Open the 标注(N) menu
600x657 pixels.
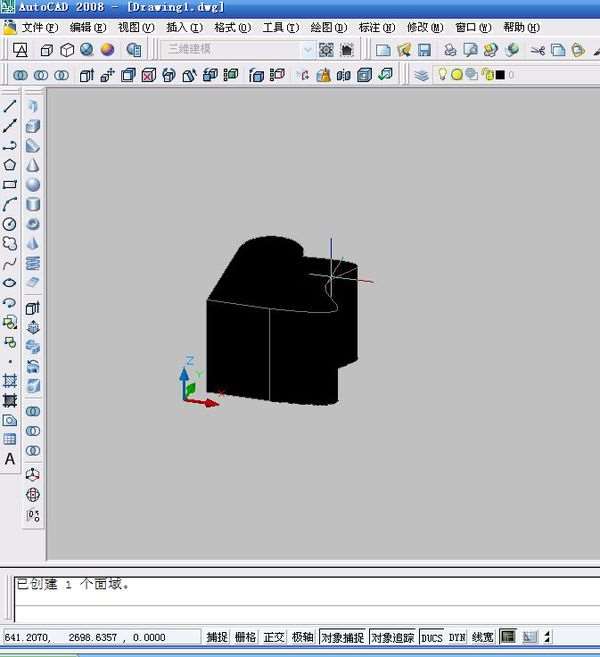377,27
